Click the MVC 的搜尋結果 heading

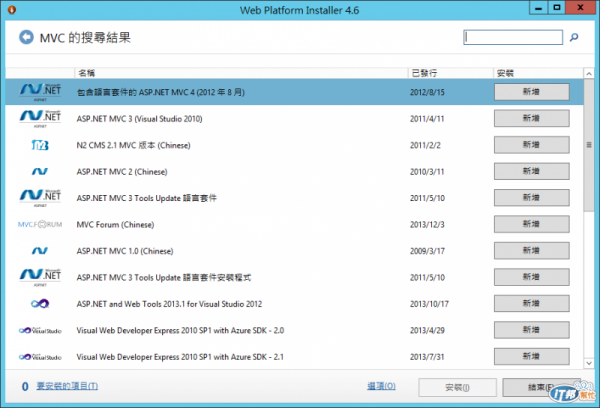tap(85, 38)
